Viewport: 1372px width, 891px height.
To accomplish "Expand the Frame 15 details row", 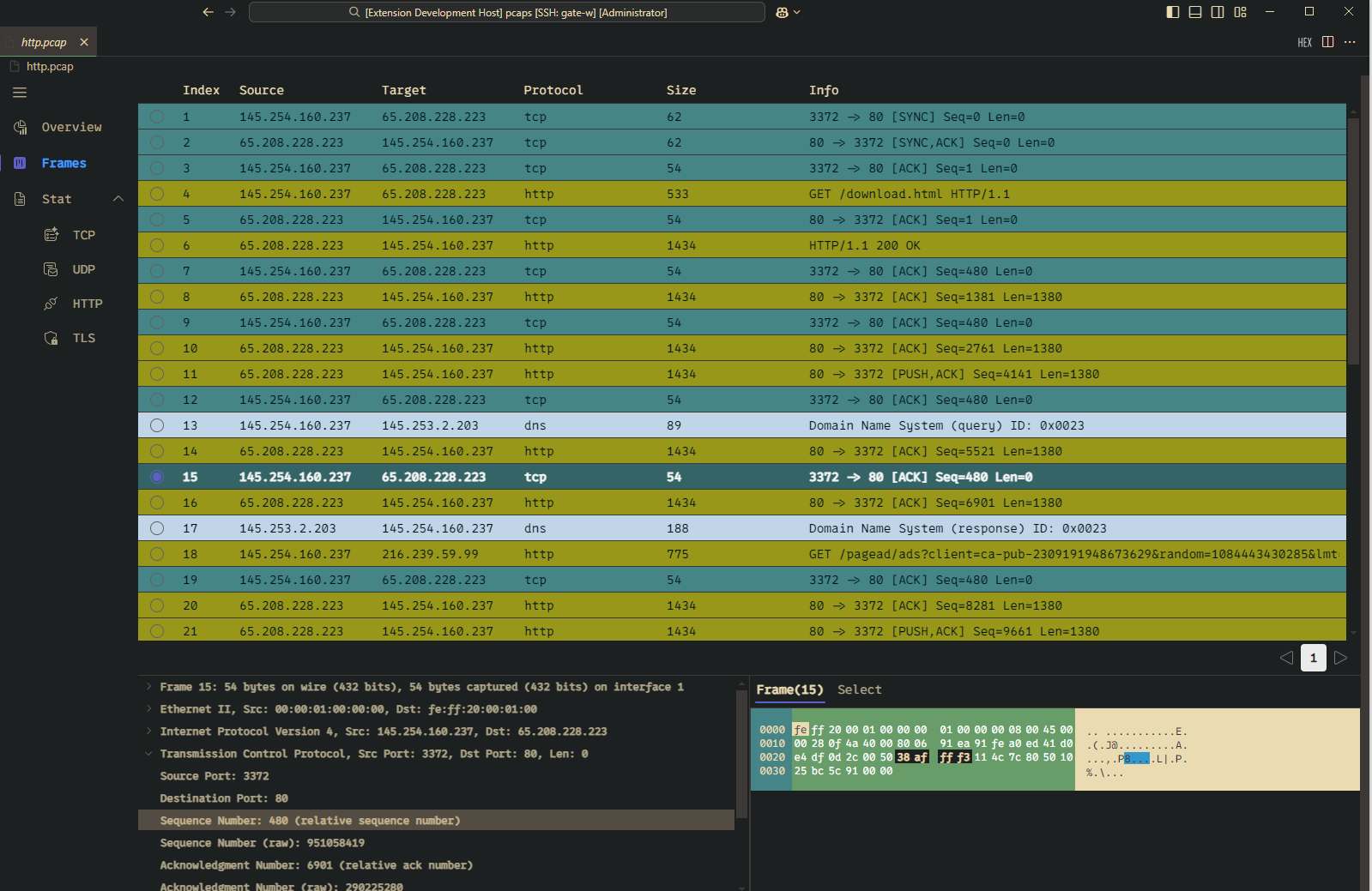I will tap(148, 686).
